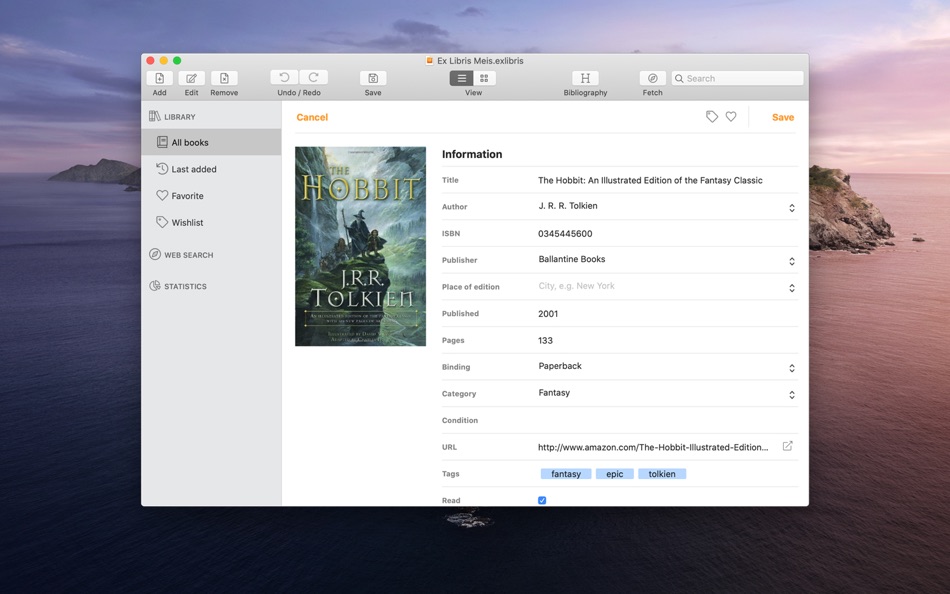Open the Bibliography tool
Viewport: 950px width, 594px height.
tap(585, 77)
